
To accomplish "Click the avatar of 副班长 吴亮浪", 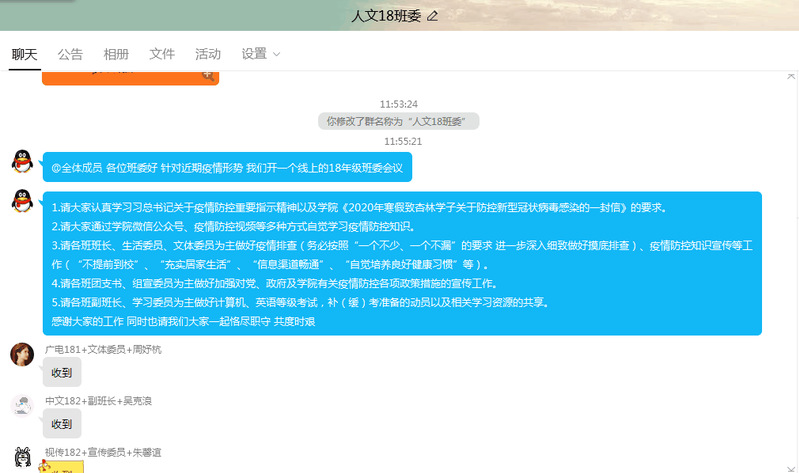I will (22, 406).
